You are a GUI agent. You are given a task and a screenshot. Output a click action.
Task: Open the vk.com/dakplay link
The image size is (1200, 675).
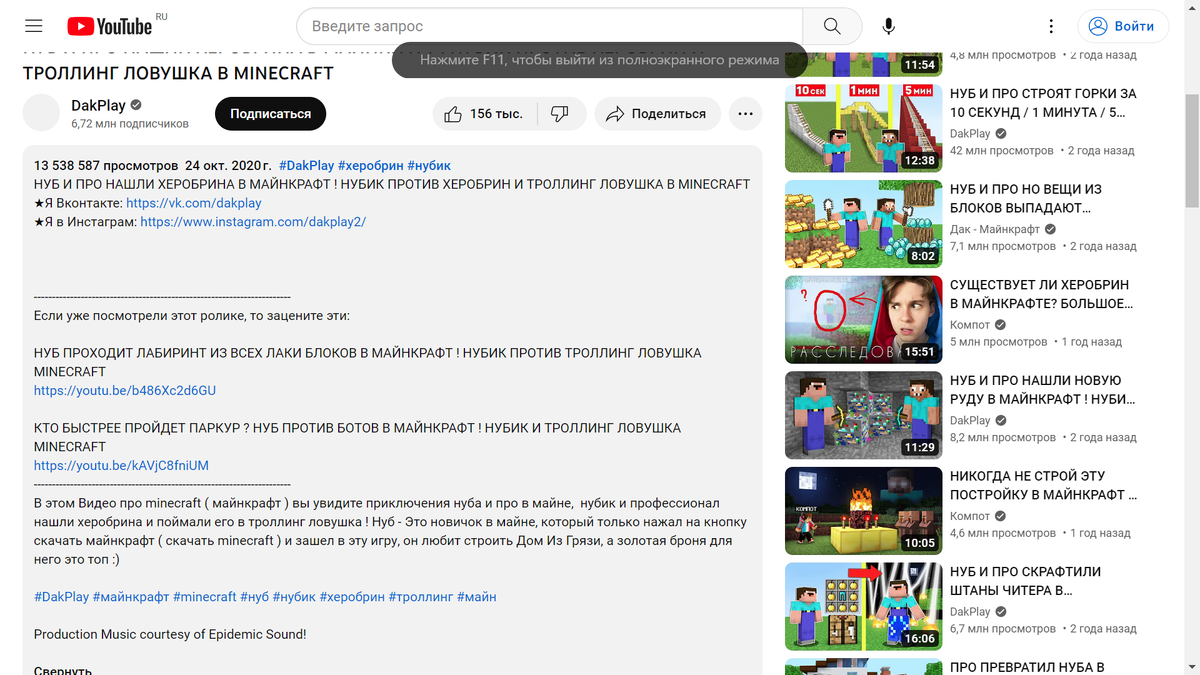point(194,203)
